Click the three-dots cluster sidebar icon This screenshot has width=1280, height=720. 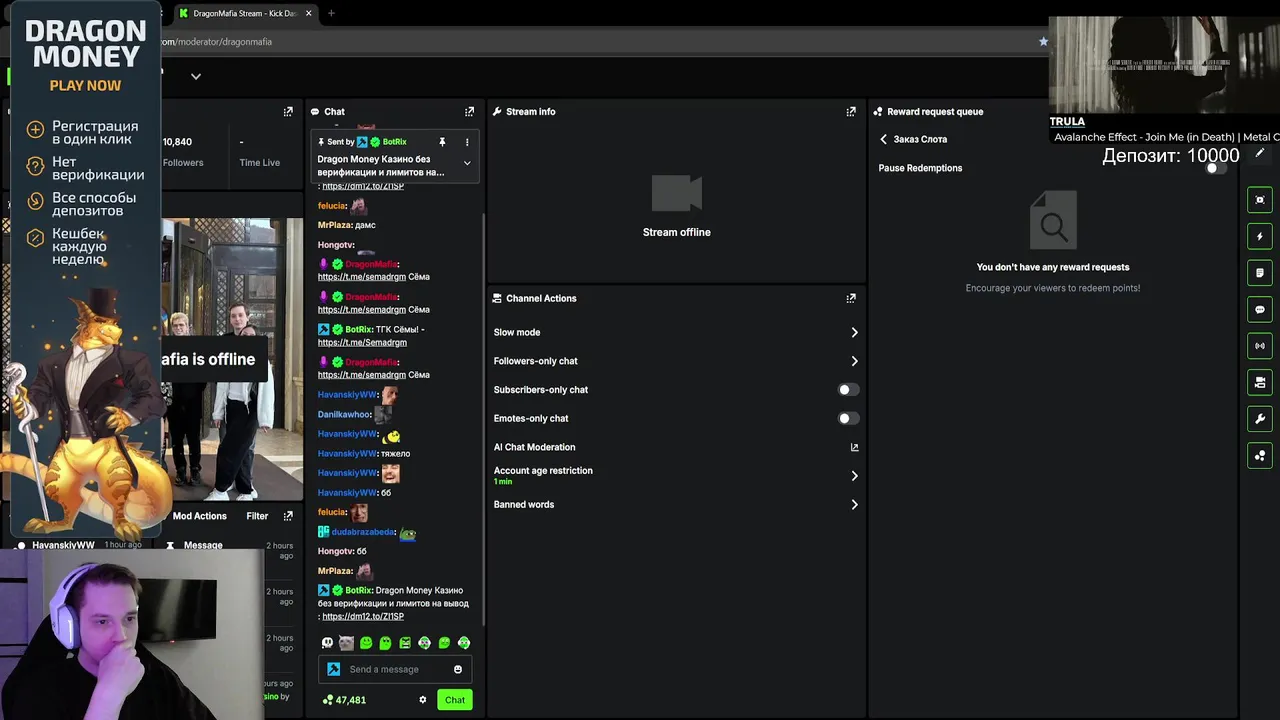[1260, 455]
